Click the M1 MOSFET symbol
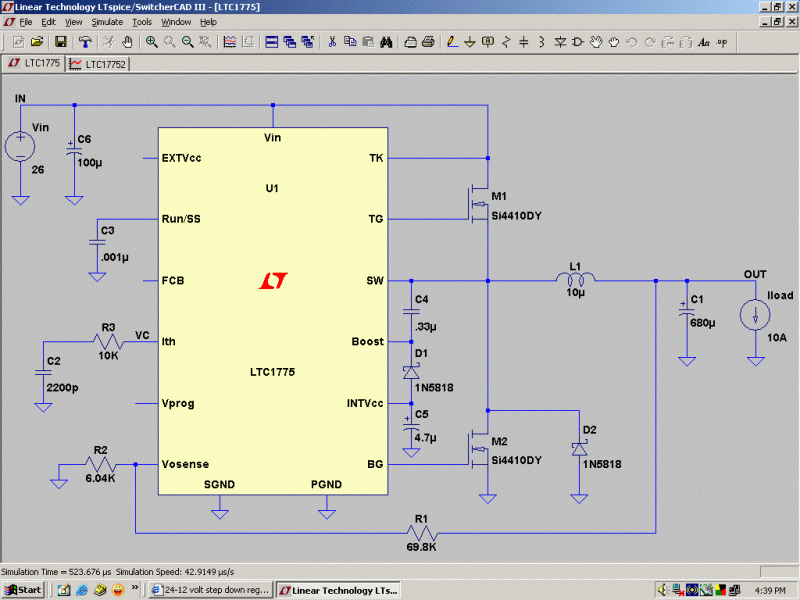 [x=478, y=204]
